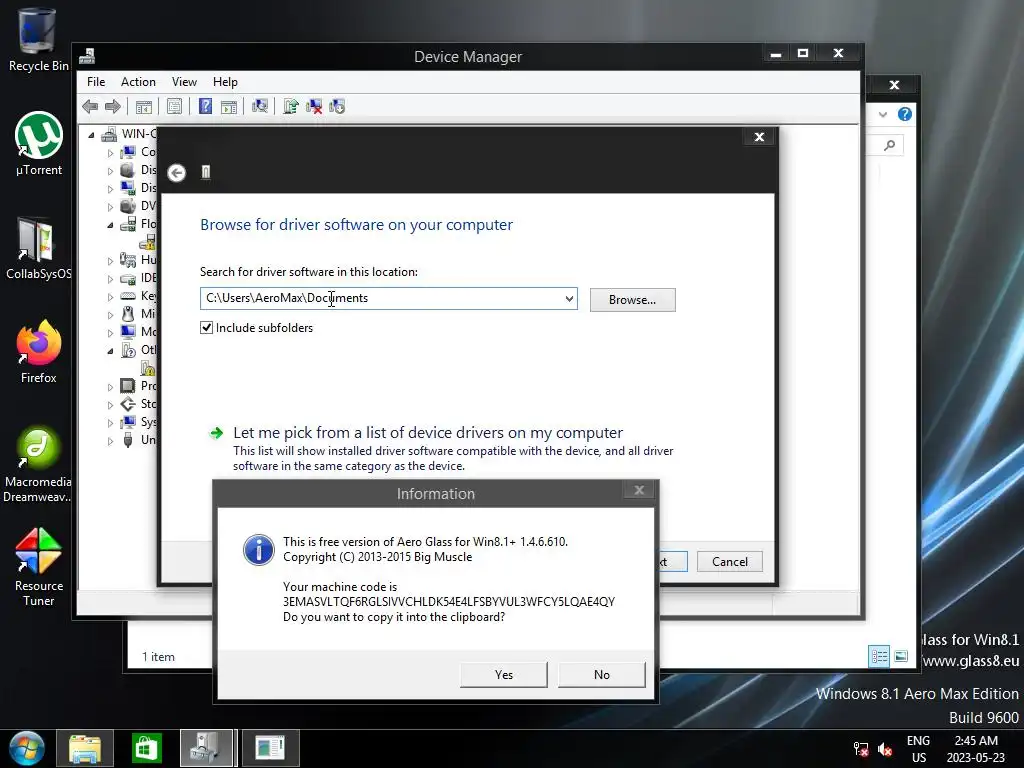This screenshot has height=768, width=1024.
Task: Open the driver location path dropdown arrow
Action: click(x=569, y=298)
